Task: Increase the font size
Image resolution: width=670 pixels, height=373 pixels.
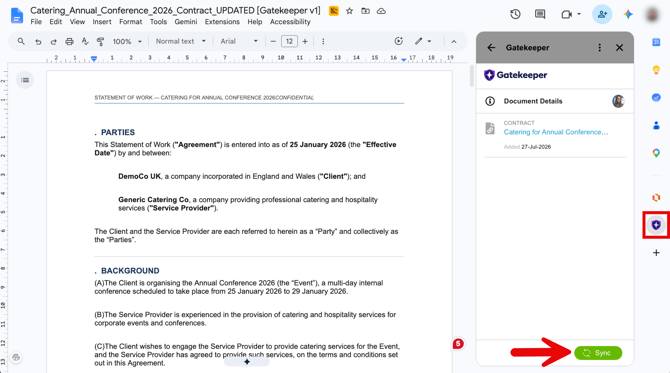Action: [305, 41]
